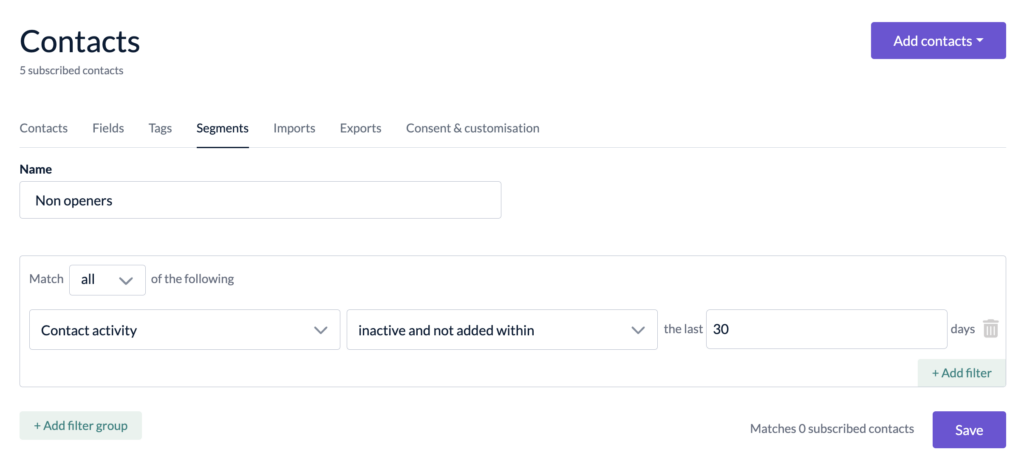This screenshot has height=472, width=1024.
Task: Open the Consent & customisation tab
Action: (472, 128)
